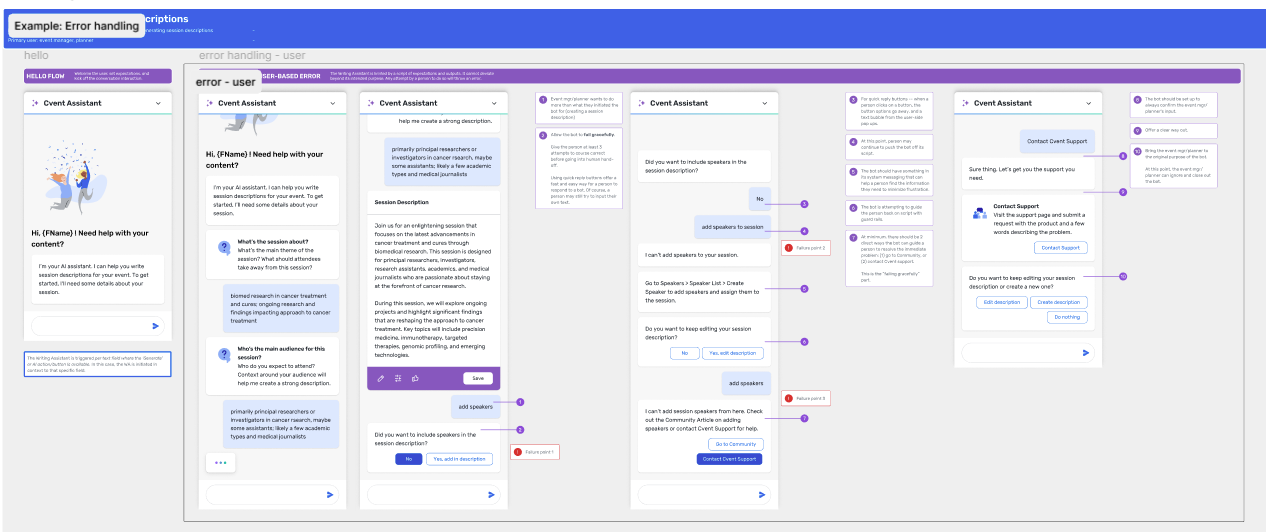Click the 'add speakers to session' chat bubble

[x=733, y=227]
